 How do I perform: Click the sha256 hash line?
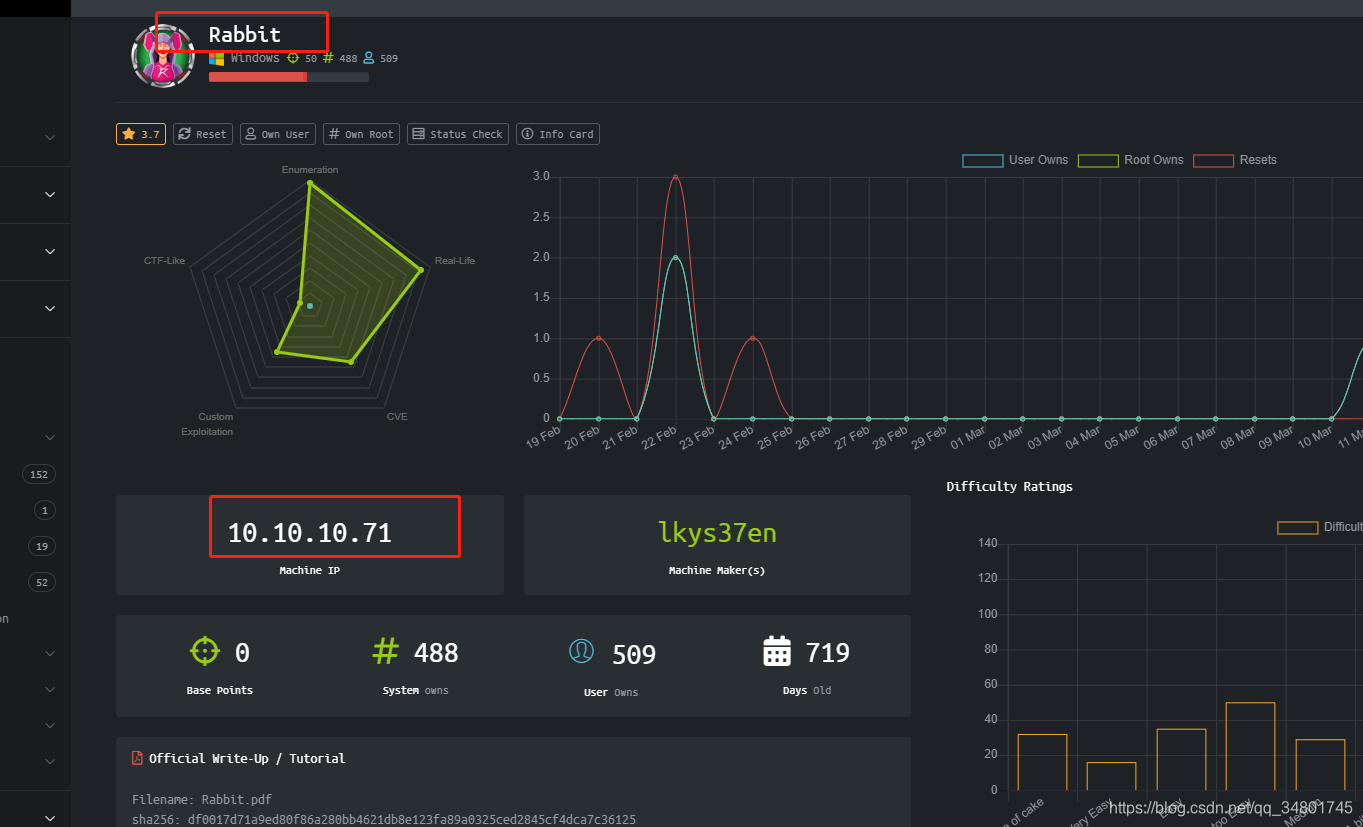(384, 819)
